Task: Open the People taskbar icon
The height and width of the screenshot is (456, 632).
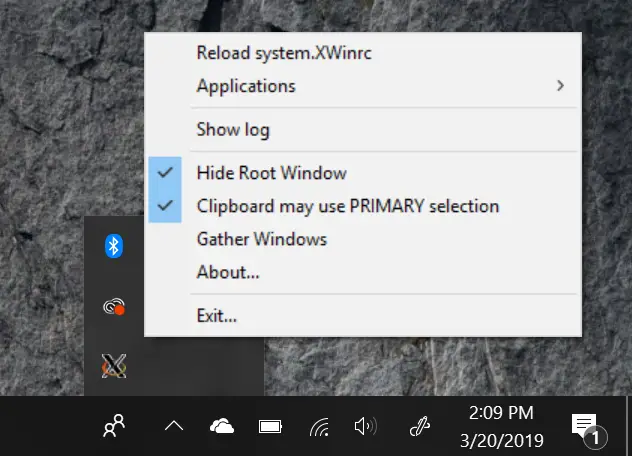Action: coord(114,425)
